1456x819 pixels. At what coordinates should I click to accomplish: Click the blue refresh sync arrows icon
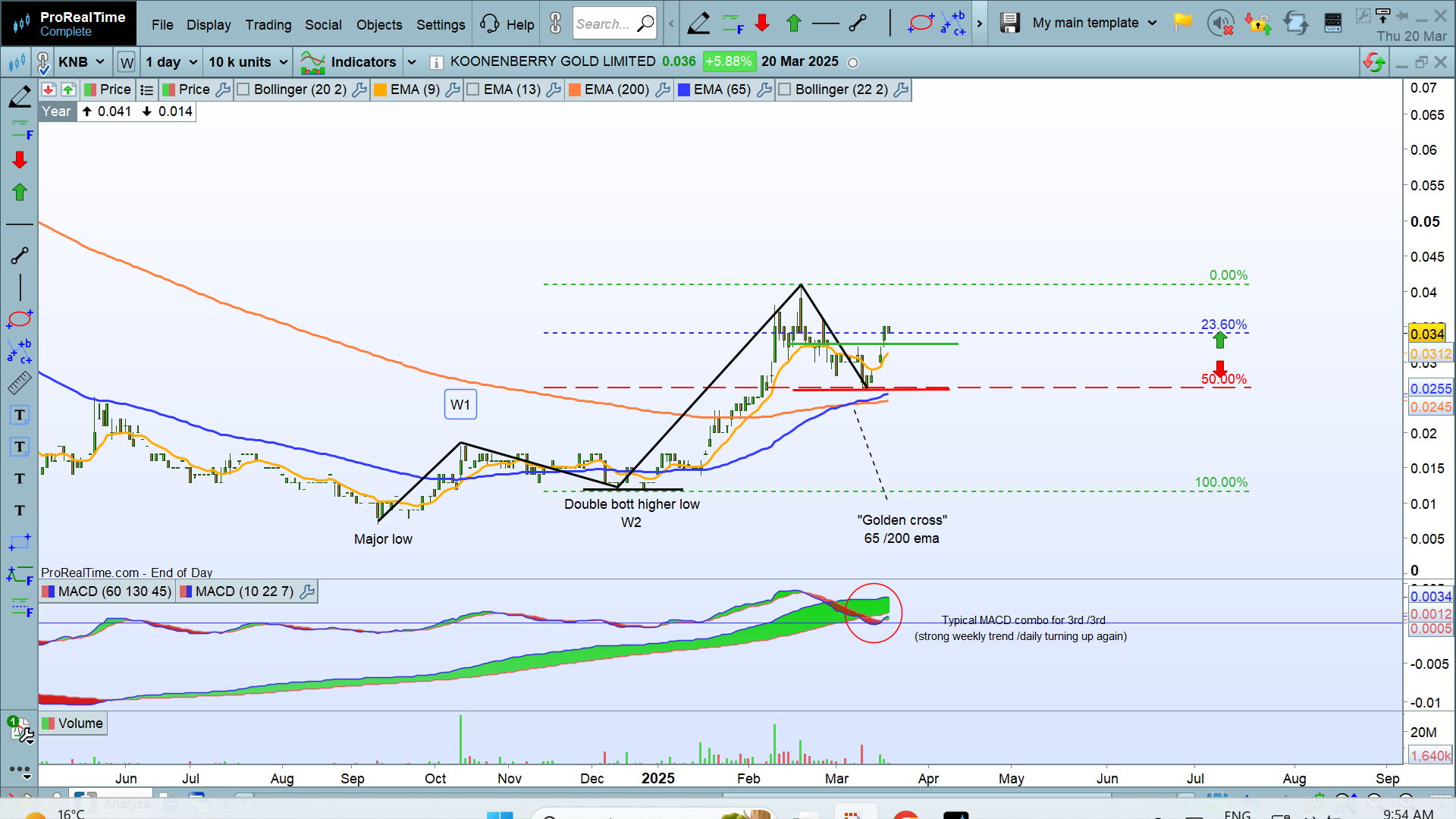point(1296,23)
